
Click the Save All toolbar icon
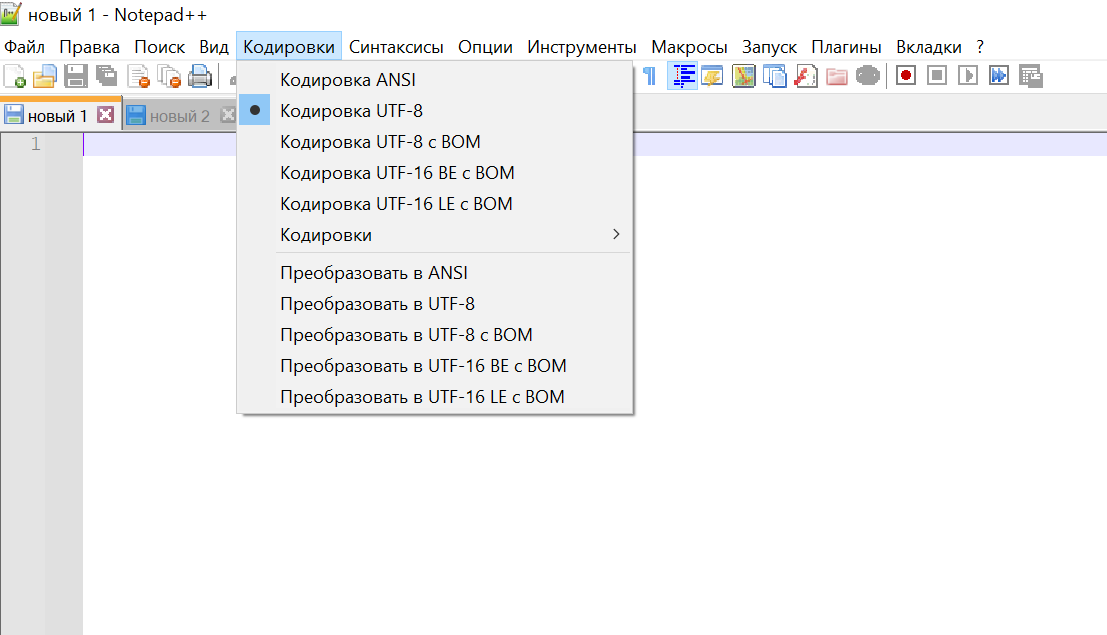pyautogui.click(x=107, y=76)
